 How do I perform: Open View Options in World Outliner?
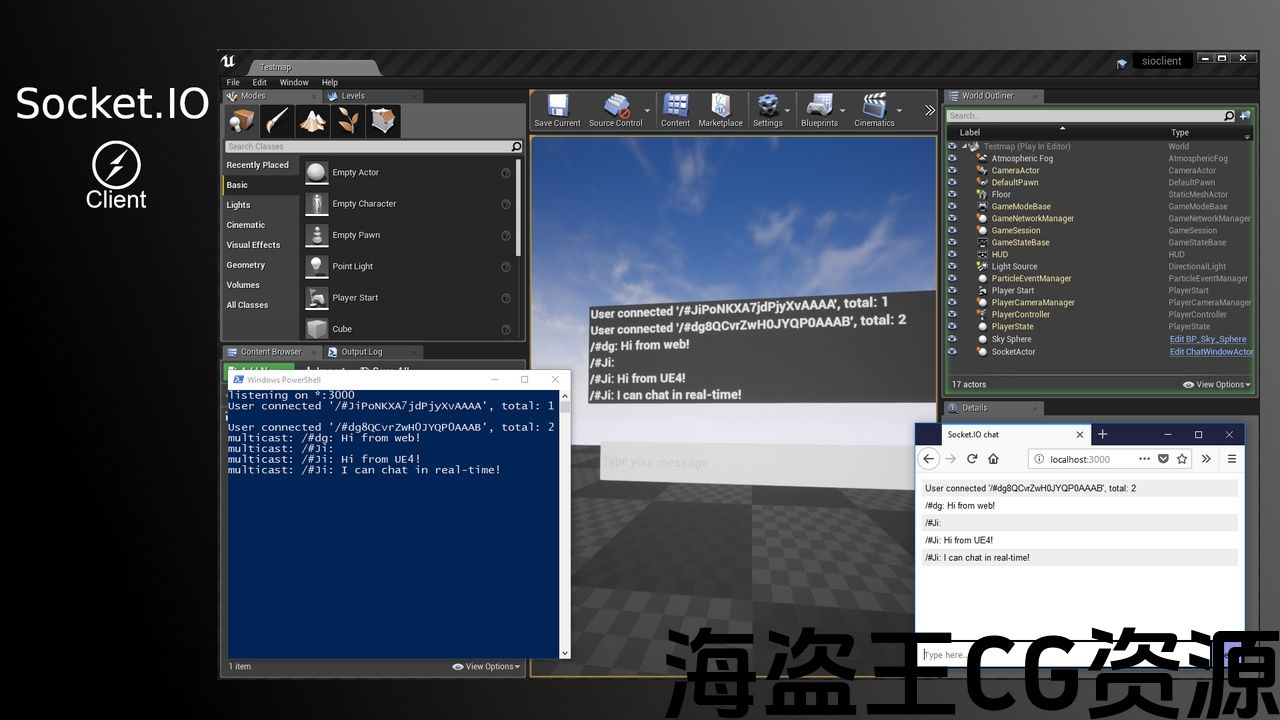[1216, 384]
